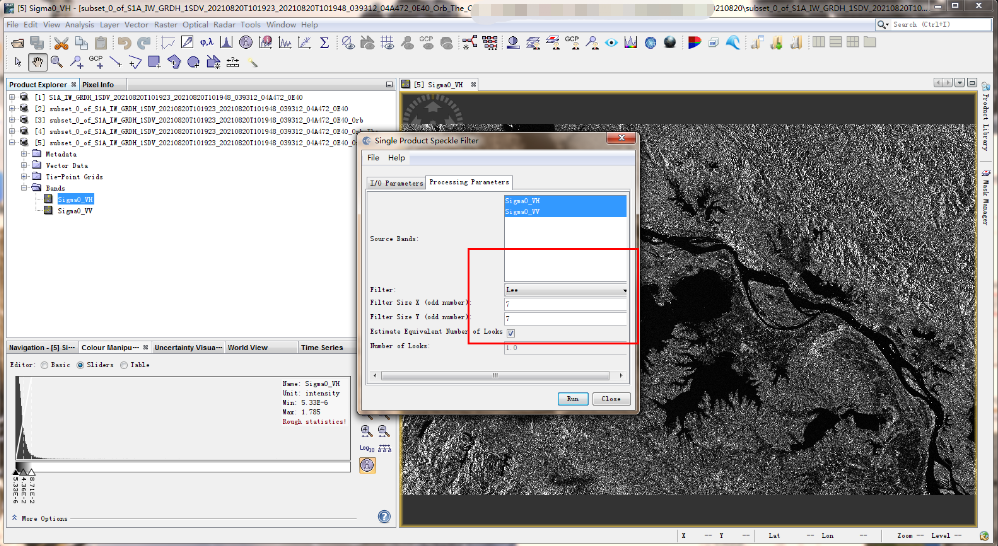Collapse the Bands folder

pyautogui.click(x=24, y=188)
